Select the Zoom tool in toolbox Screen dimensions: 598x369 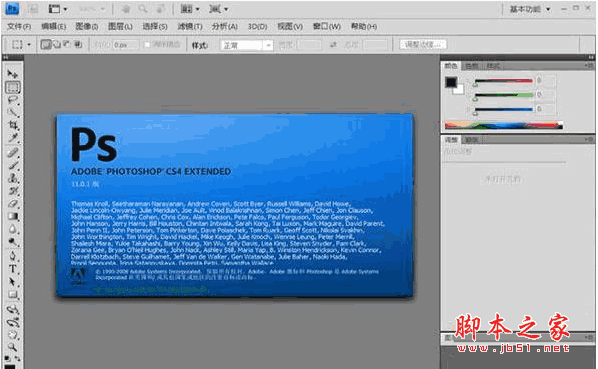pyautogui.click(x=13, y=347)
